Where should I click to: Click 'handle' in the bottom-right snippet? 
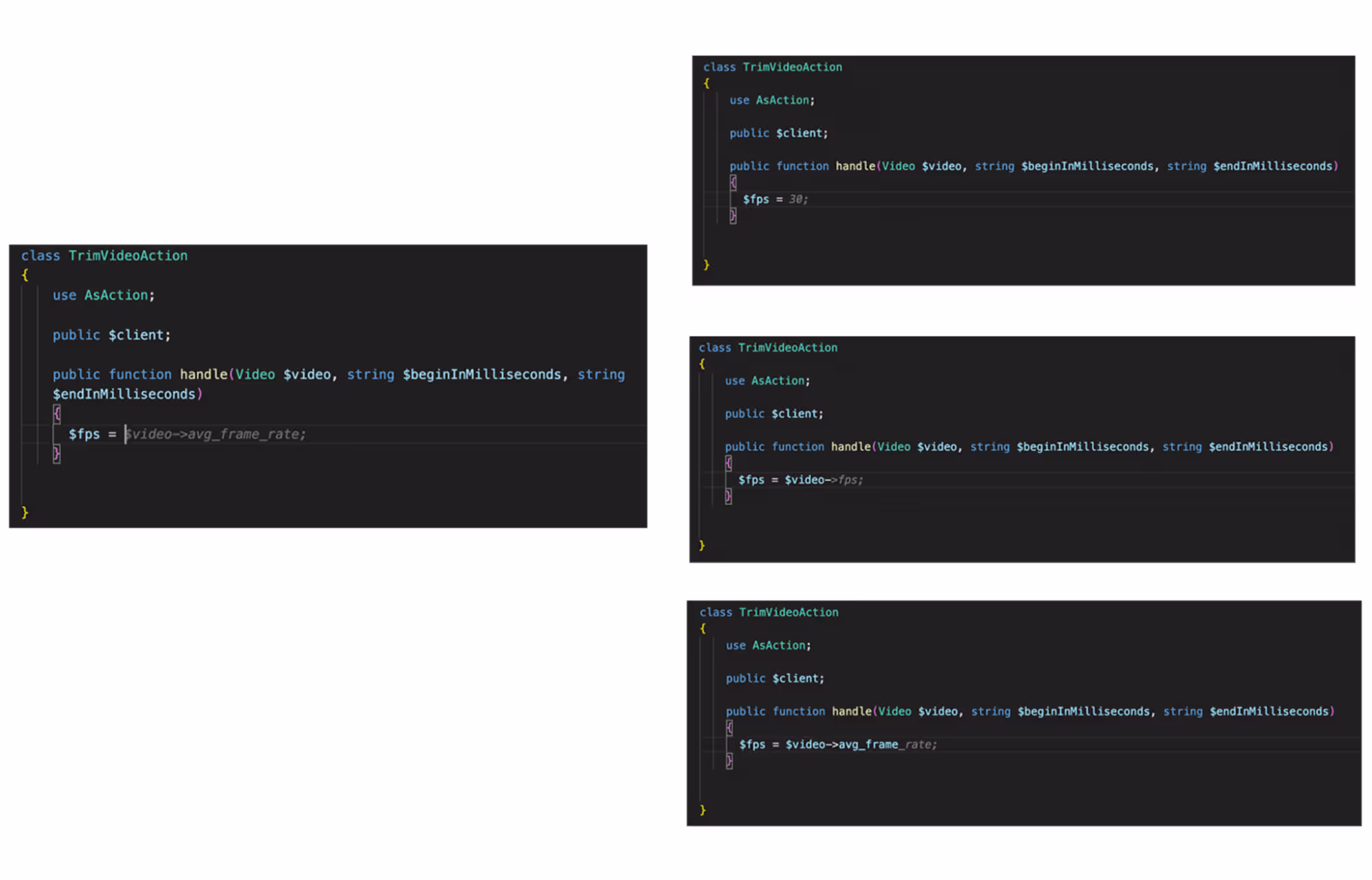(852, 712)
